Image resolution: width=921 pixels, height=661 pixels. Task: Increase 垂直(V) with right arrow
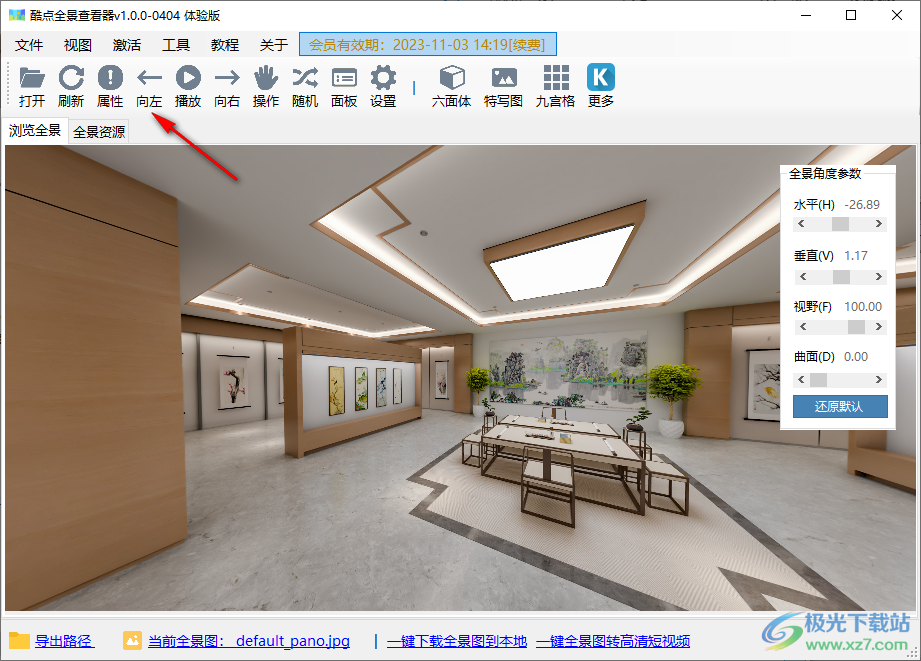tap(879, 277)
